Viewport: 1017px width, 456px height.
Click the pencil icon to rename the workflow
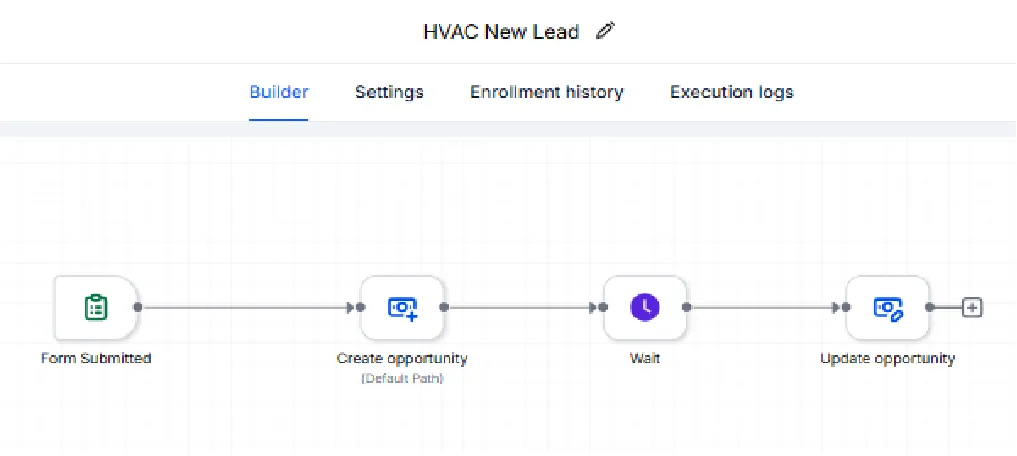(605, 31)
